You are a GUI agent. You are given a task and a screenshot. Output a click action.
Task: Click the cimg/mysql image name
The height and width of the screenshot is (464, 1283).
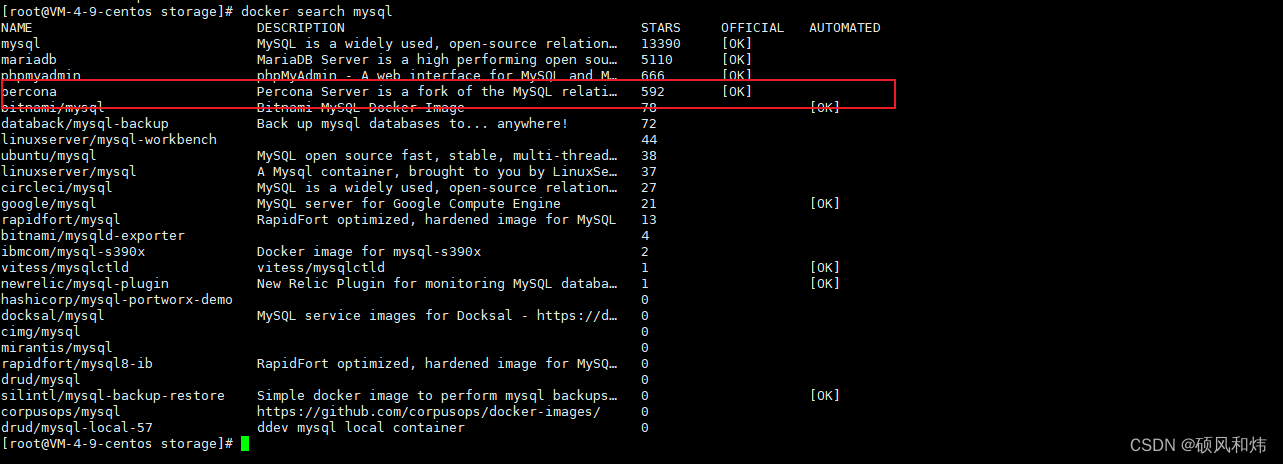[x=41, y=332]
